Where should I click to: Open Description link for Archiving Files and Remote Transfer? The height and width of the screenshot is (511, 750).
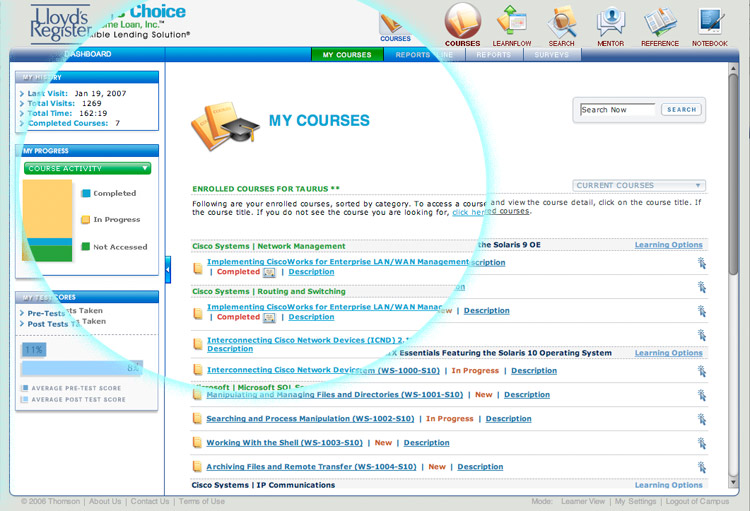coord(480,467)
